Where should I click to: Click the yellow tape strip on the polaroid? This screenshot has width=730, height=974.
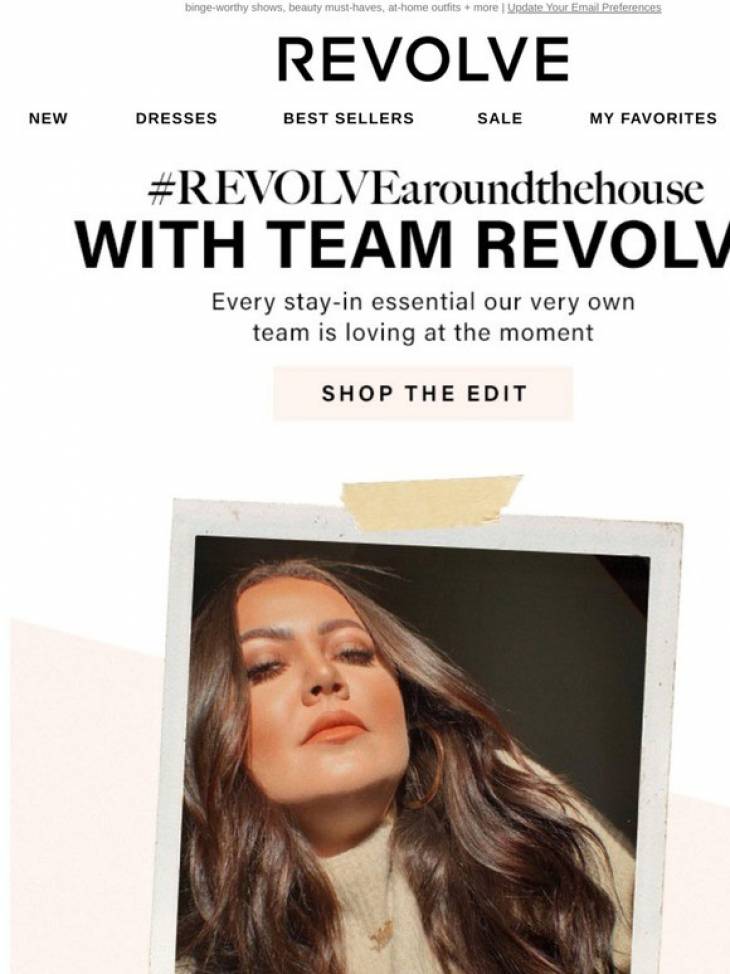pos(432,503)
